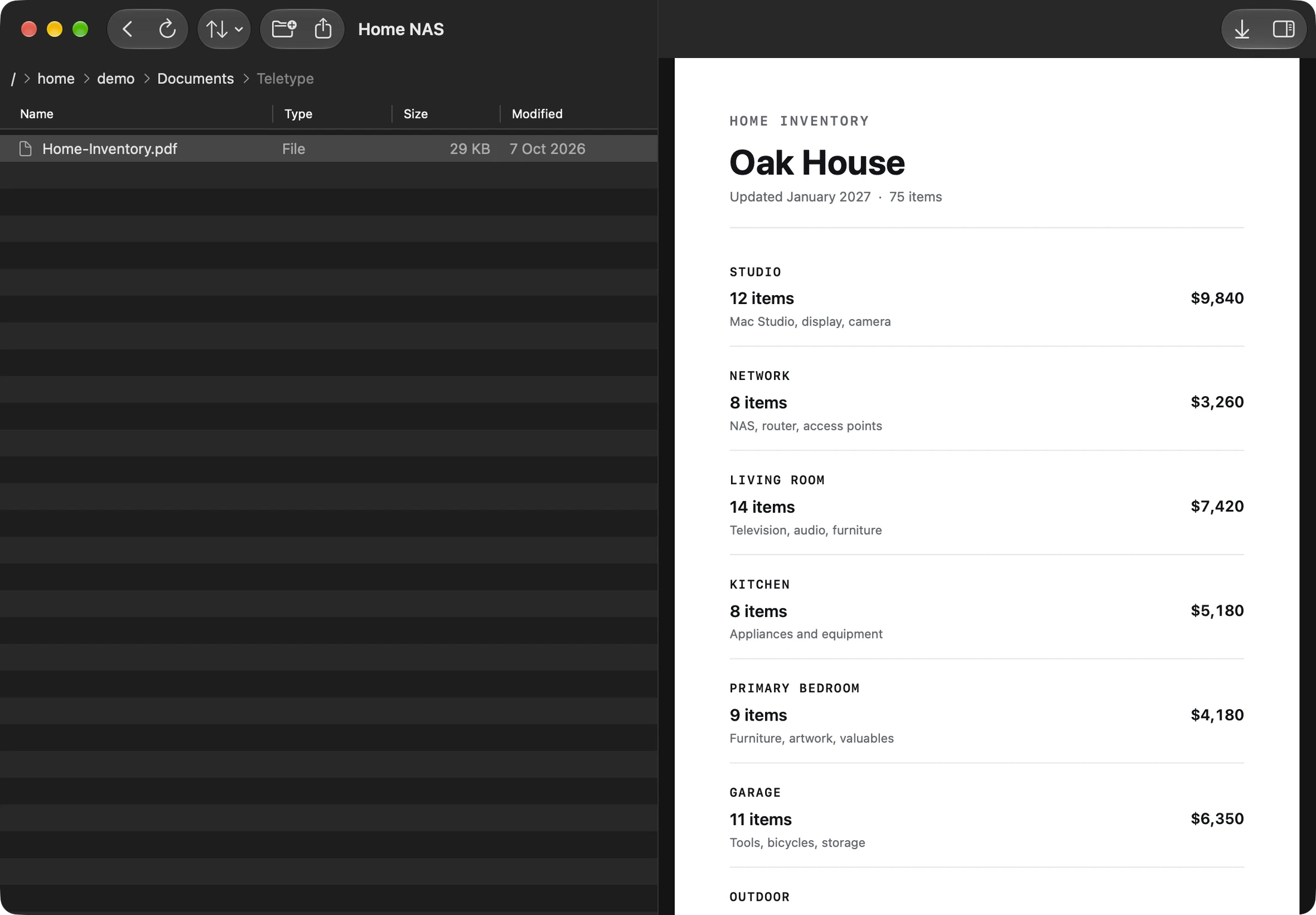Go to the home breadcrumb folder
This screenshot has height=915, width=1316.
tap(56, 78)
